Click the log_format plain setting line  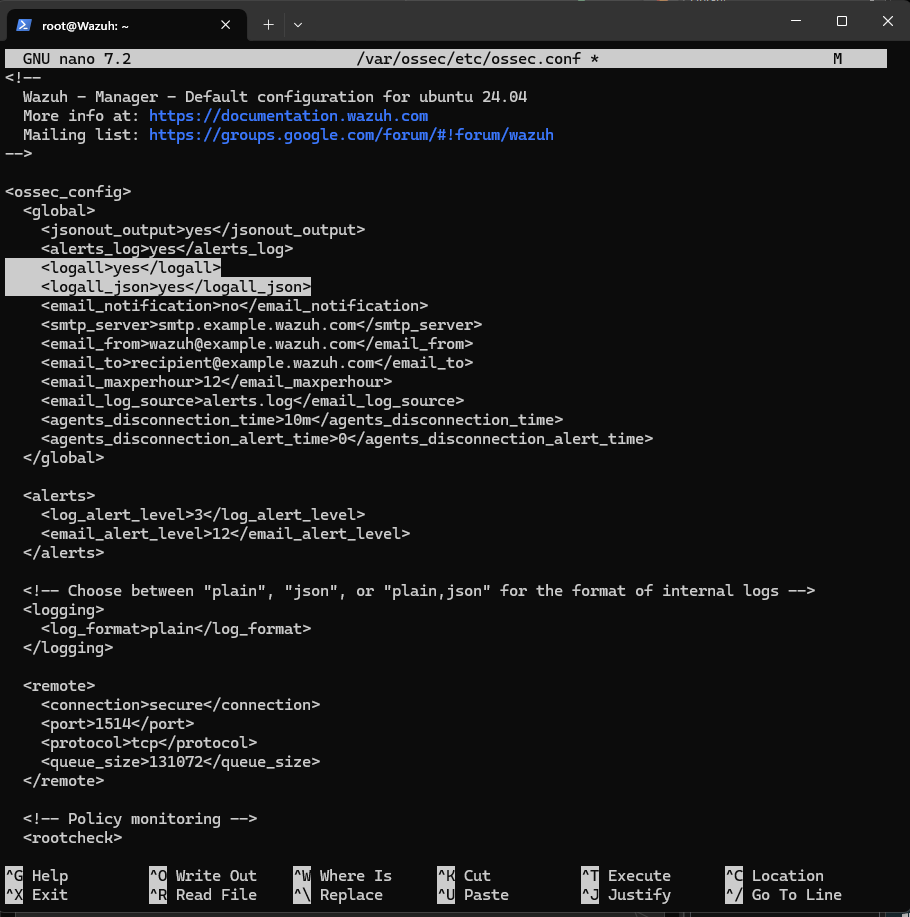176,629
